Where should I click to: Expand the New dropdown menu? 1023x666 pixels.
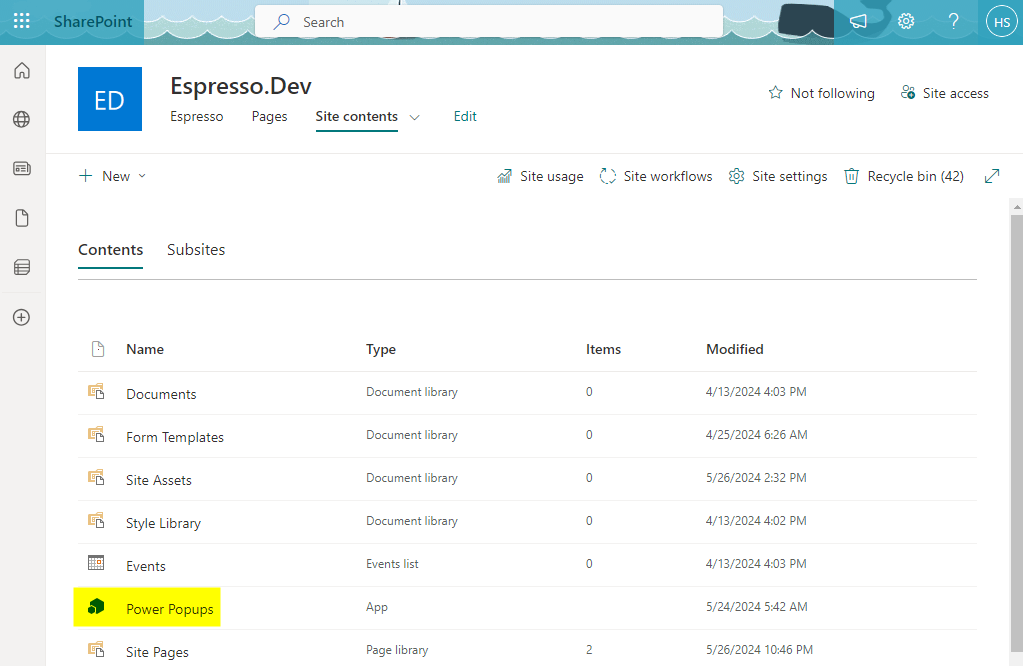point(112,176)
